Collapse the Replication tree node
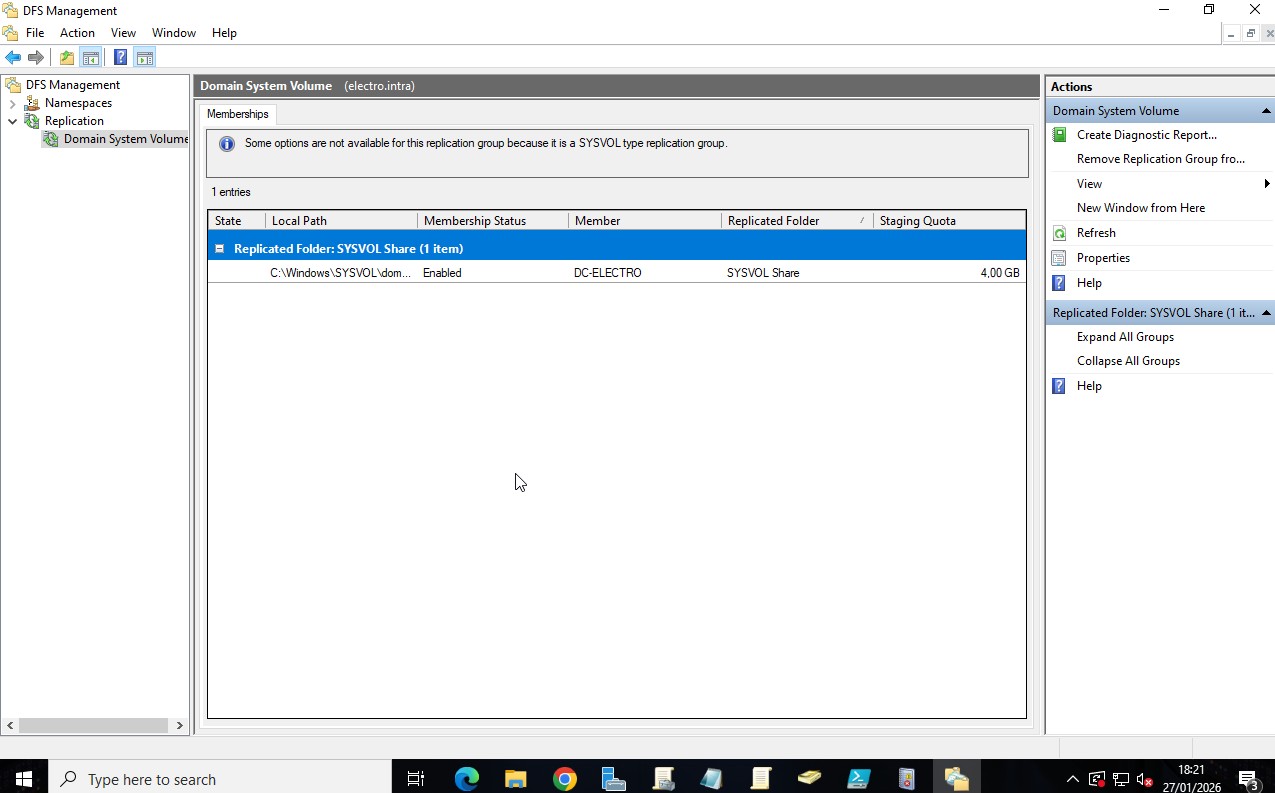Image resolution: width=1275 pixels, height=793 pixels. pyautogui.click(x=12, y=121)
